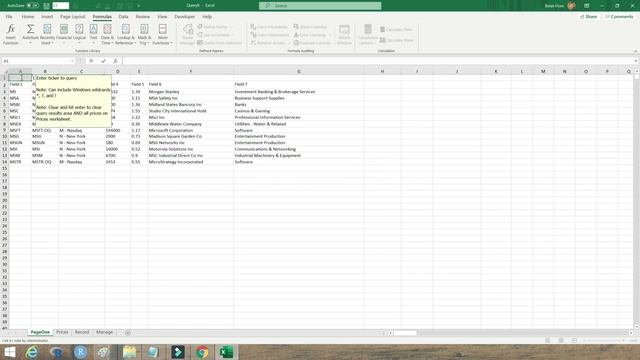Open Recently Used functions list

point(47,34)
